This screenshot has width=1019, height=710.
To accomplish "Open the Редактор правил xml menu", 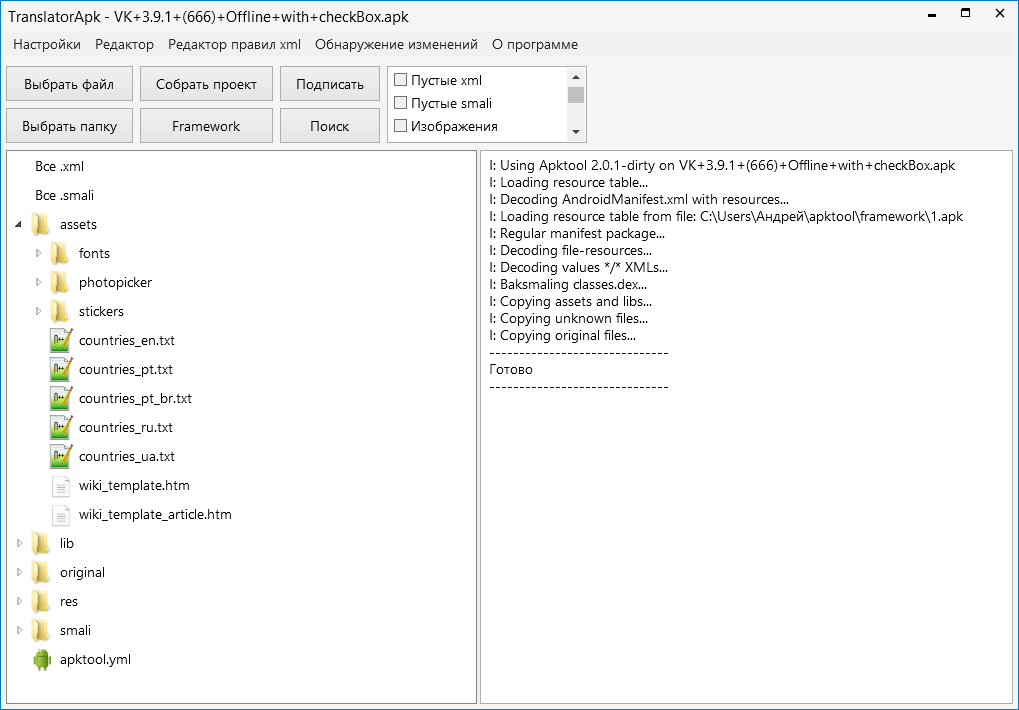I will pos(234,44).
